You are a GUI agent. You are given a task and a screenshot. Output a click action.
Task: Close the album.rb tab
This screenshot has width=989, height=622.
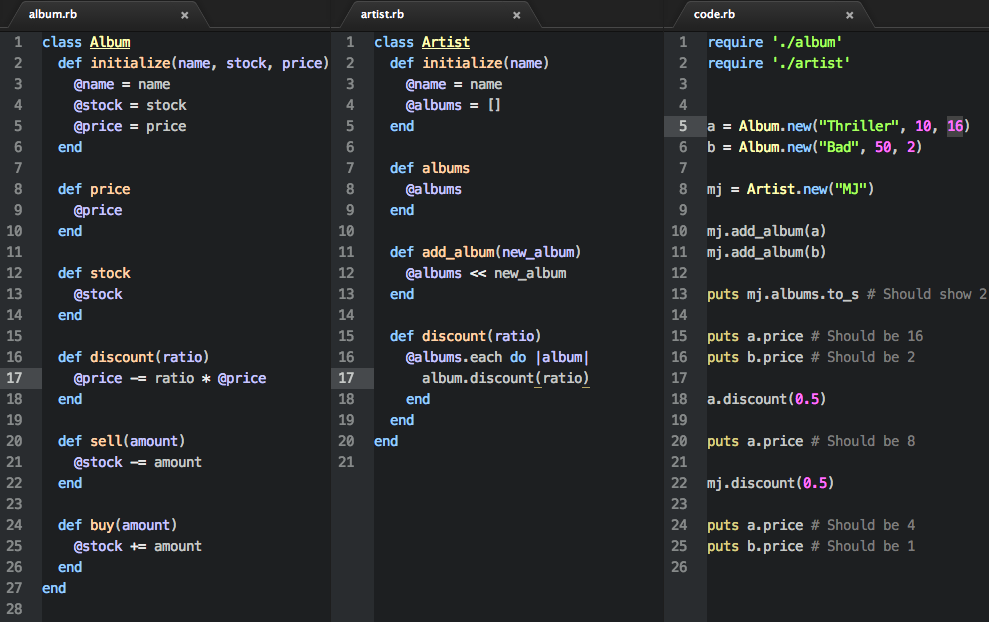(x=184, y=15)
